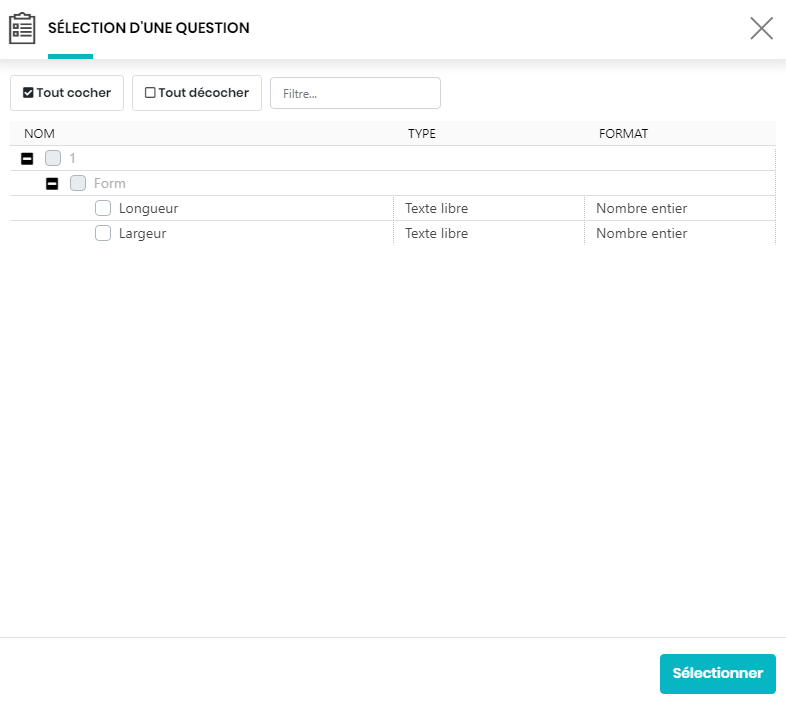Click the clipboard form icon in header
This screenshot has height=704, width=786.
coord(22,28)
